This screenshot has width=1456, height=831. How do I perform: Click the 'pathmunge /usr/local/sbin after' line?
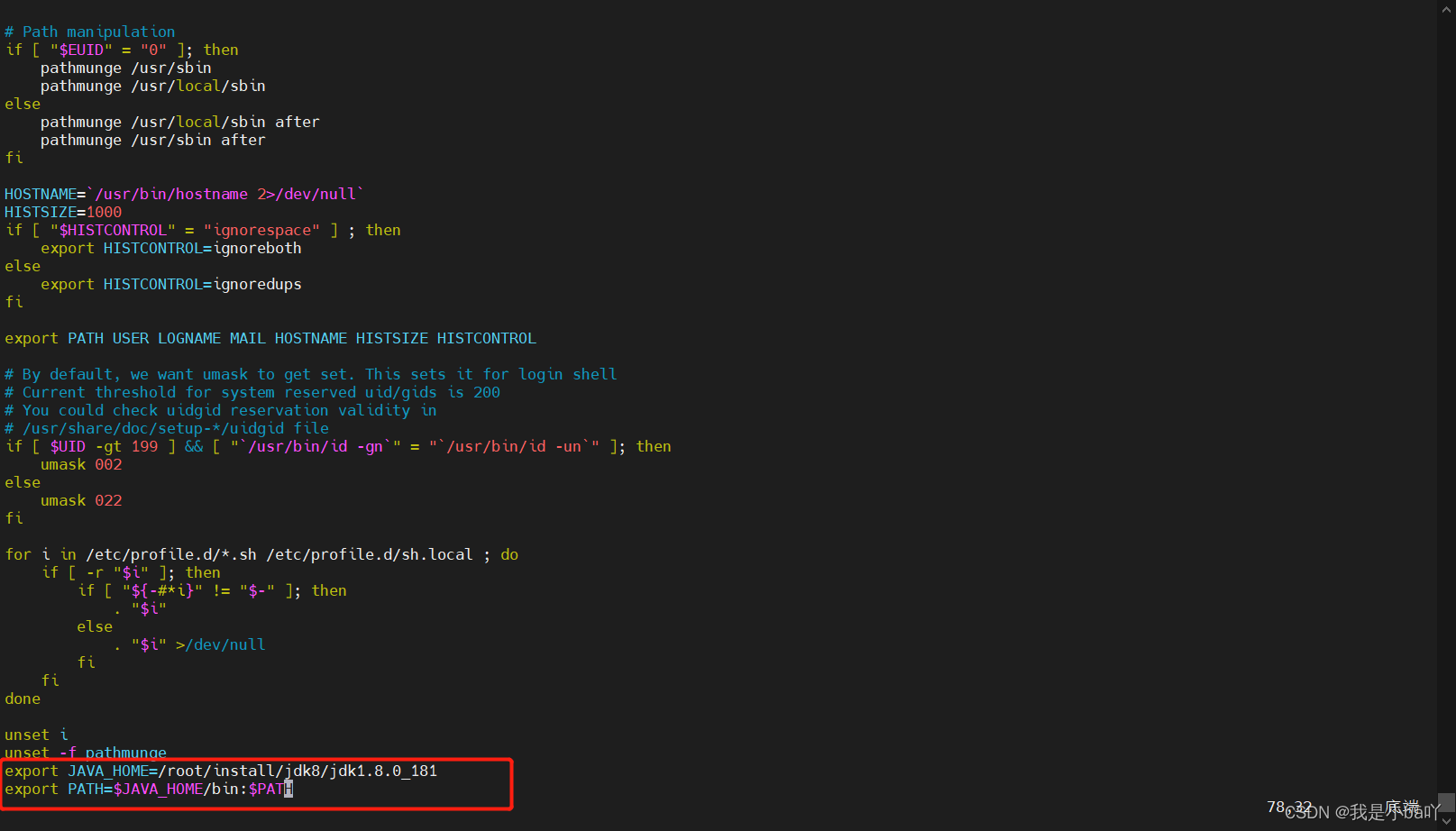pos(180,122)
